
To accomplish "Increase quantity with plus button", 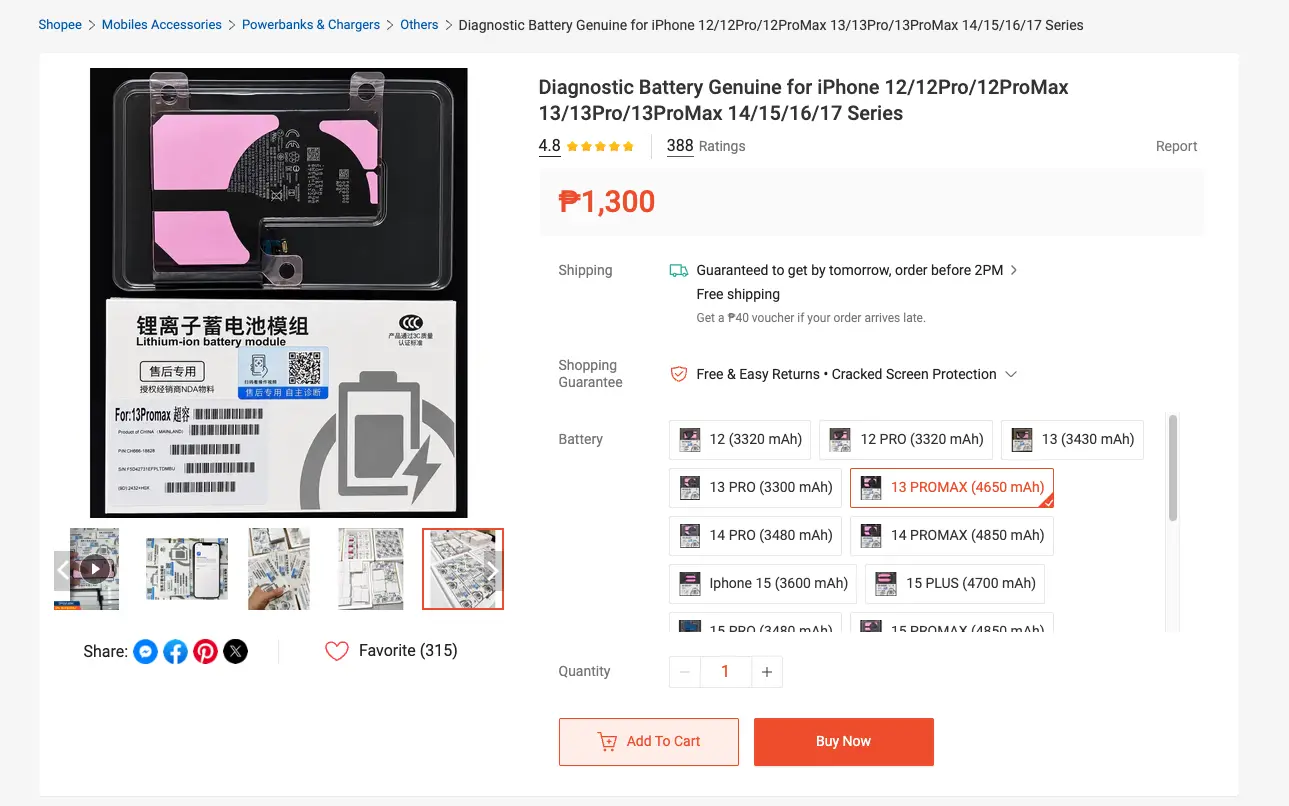I will (767, 672).
